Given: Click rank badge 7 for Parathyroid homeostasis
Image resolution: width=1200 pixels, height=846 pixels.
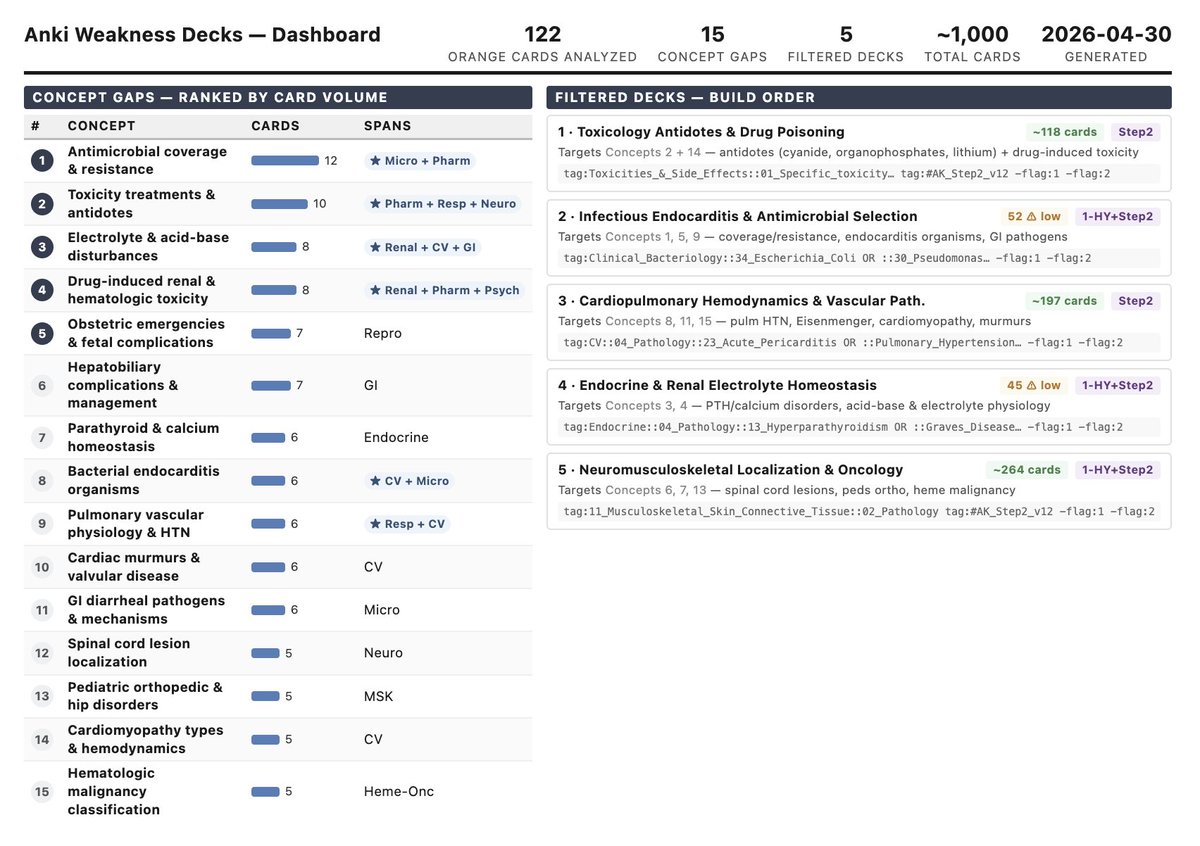Looking at the screenshot, I should 42,437.
